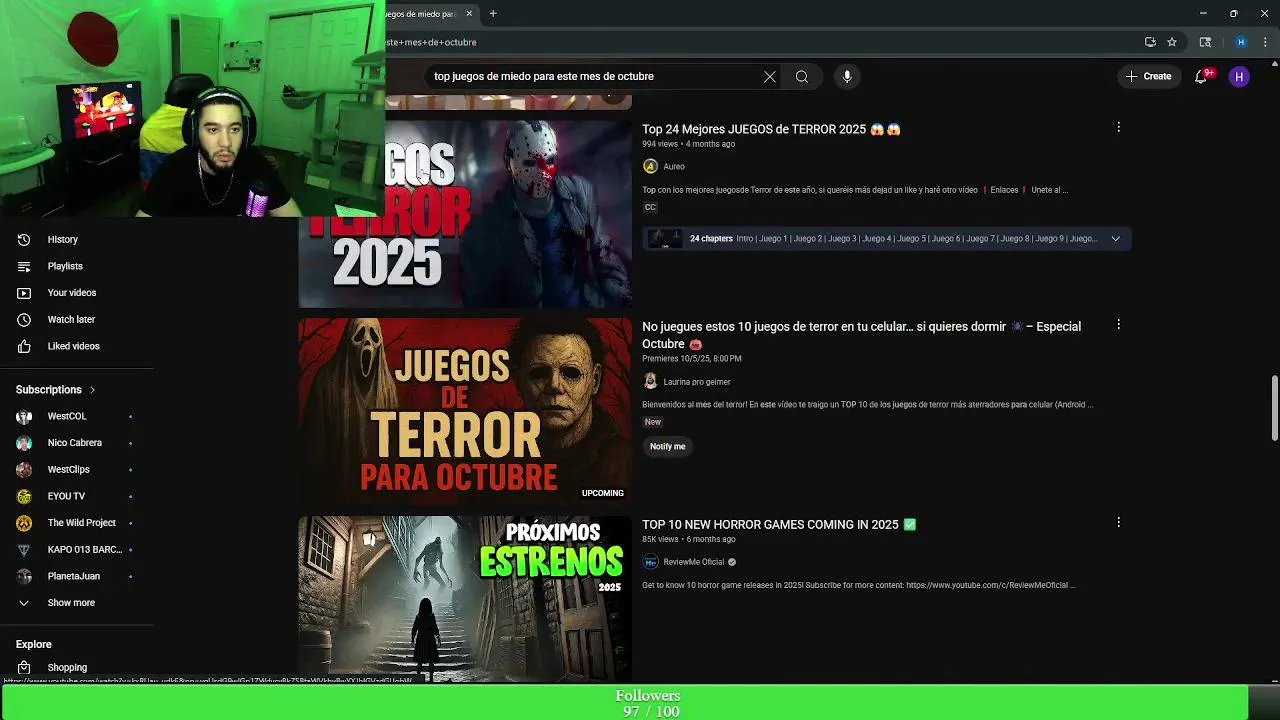
Task: Open TOP 10 NEW HORROR GAMES COMING IN 2025 title
Action: (779, 524)
